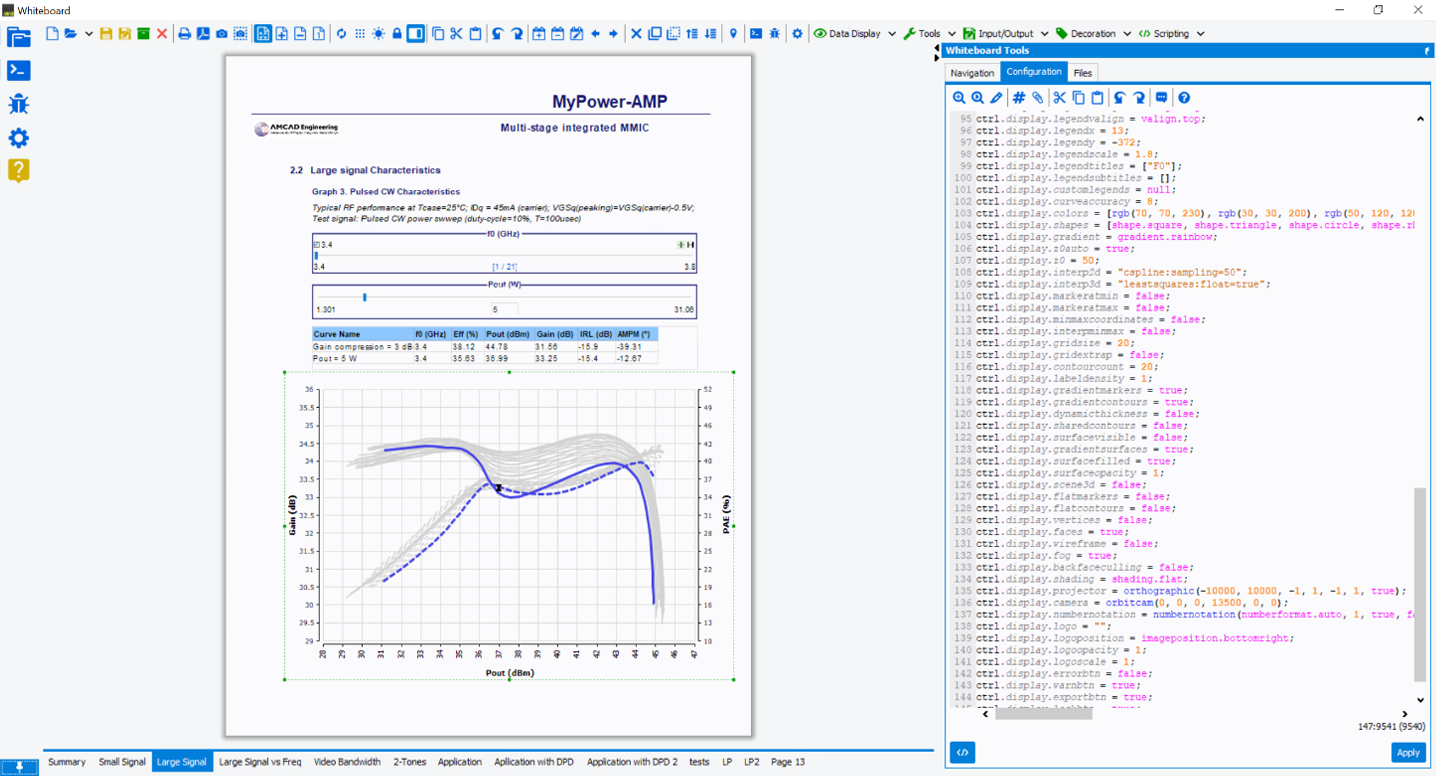Screen dimensions: 1436x776
Task: Open the Page 13 tab
Action: (x=787, y=762)
